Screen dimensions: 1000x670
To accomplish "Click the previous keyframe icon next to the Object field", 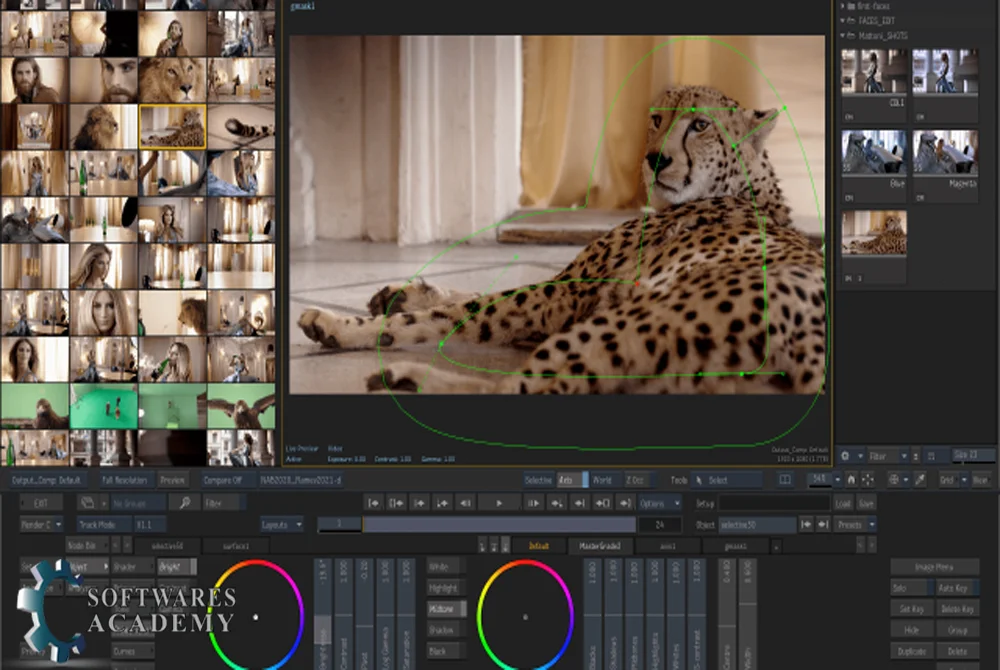I will (x=806, y=524).
